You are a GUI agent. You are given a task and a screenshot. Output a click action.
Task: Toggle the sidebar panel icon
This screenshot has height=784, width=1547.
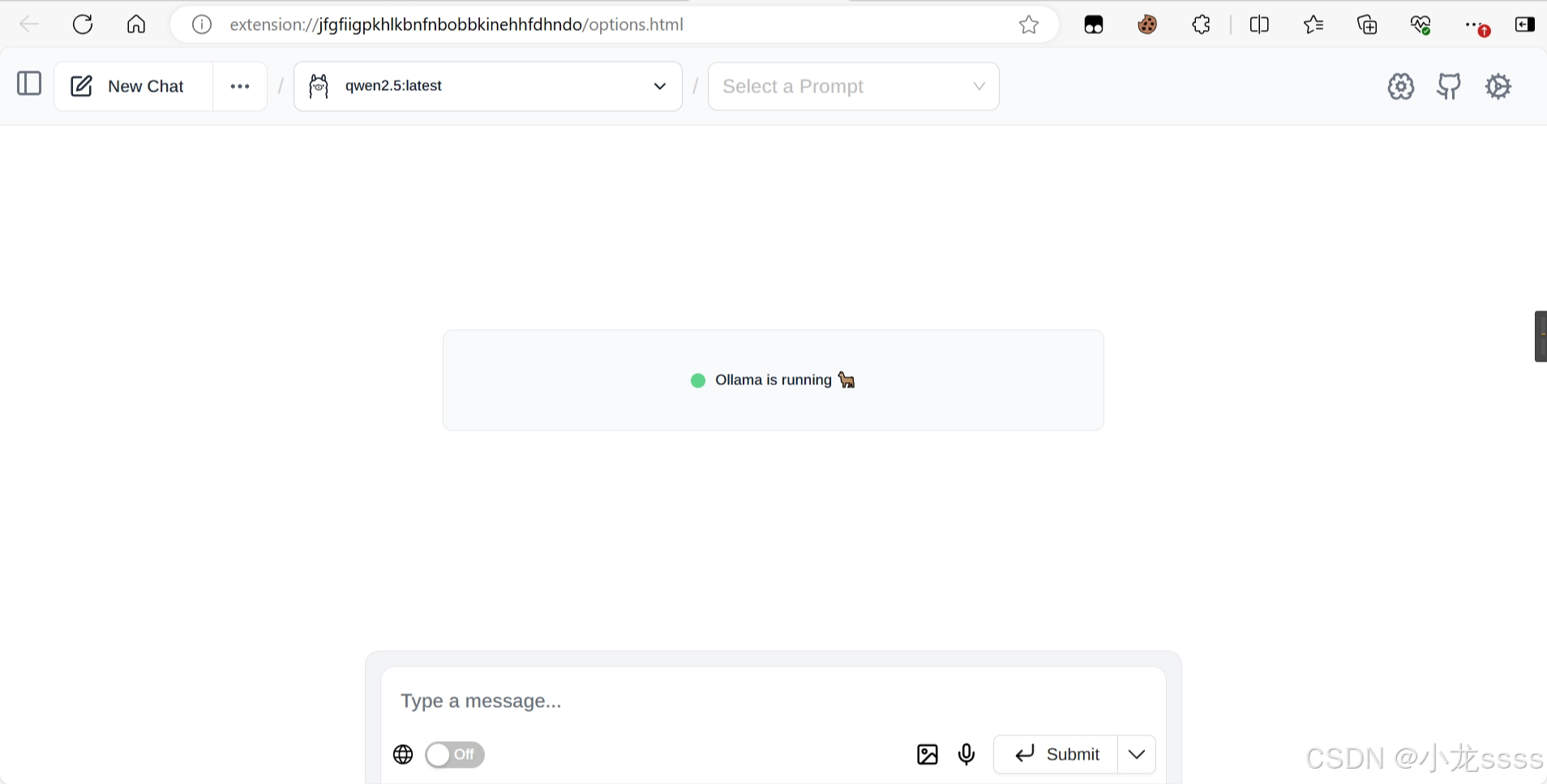(x=29, y=84)
